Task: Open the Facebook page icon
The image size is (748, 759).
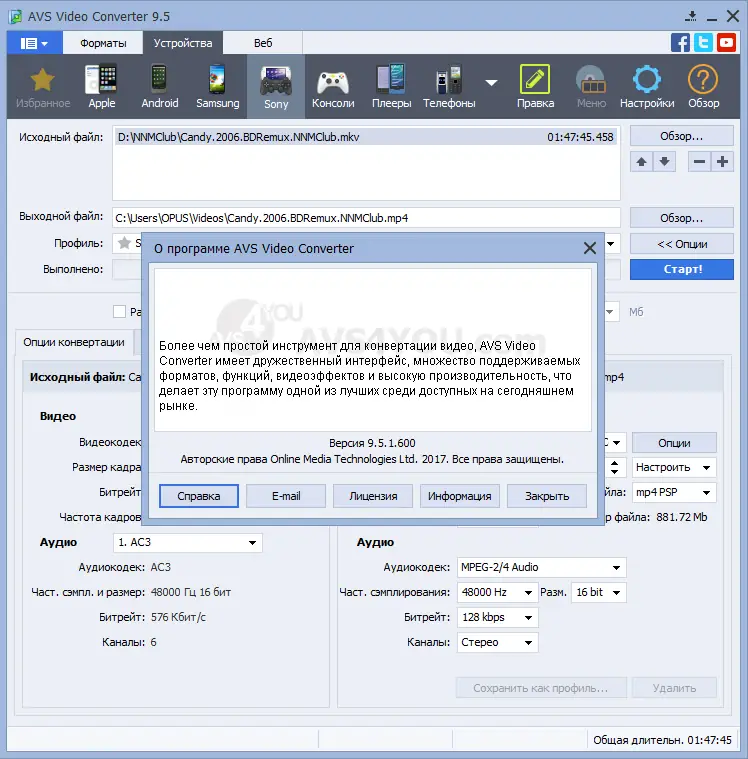Action: click(680, 43)
